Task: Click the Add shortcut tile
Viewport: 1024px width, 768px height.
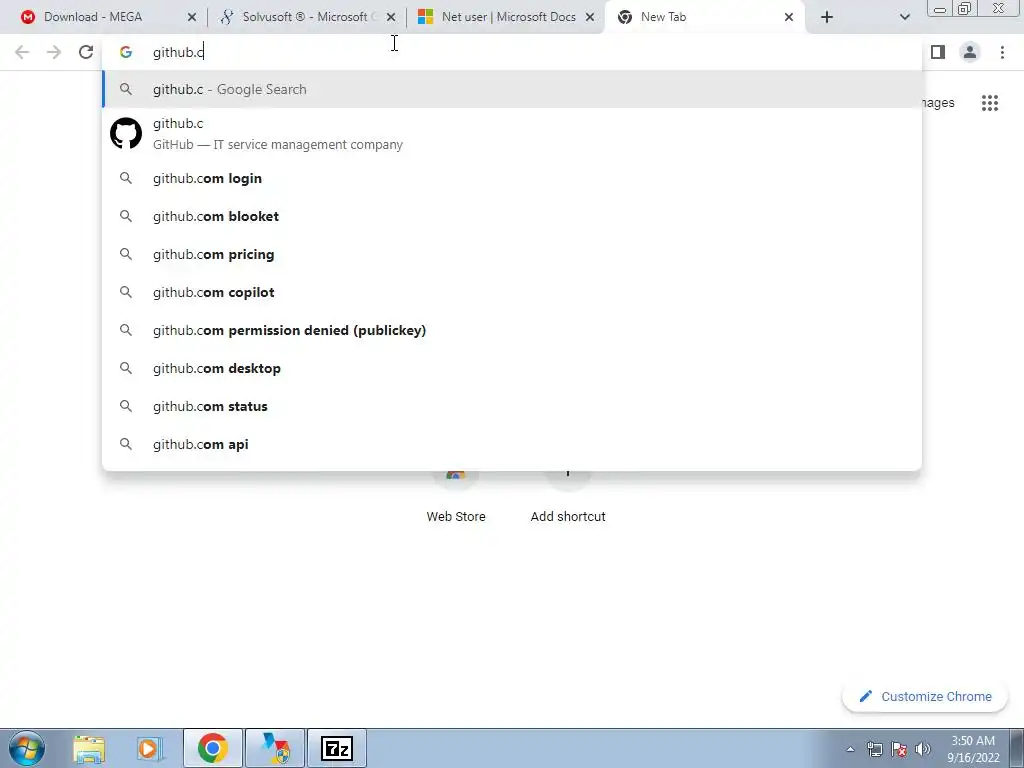Action: (x=568, y=496)
